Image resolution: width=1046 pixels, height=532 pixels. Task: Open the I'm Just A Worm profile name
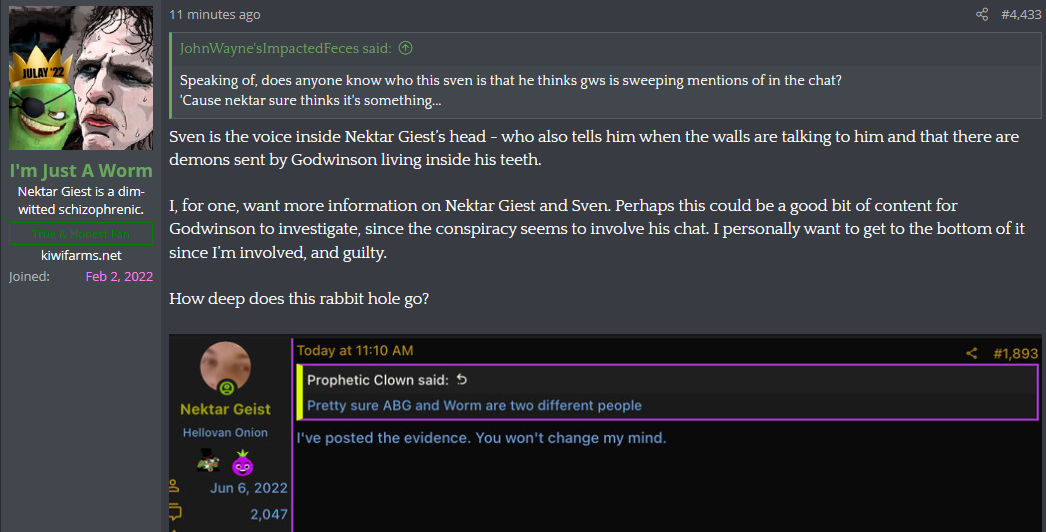click(81, 170)
